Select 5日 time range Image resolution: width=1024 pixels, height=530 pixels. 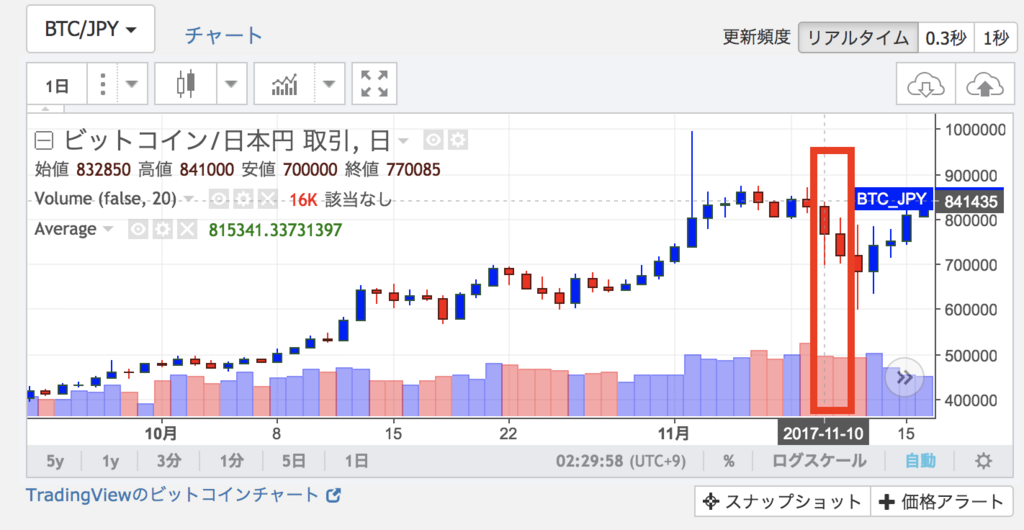point(295,461)
